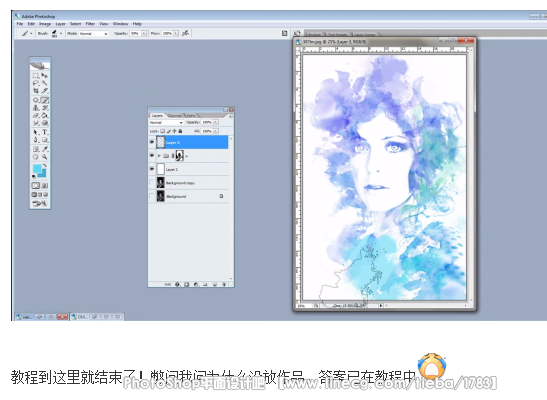Select the Slice tool
547x400 pixels.
pos(45,91)
